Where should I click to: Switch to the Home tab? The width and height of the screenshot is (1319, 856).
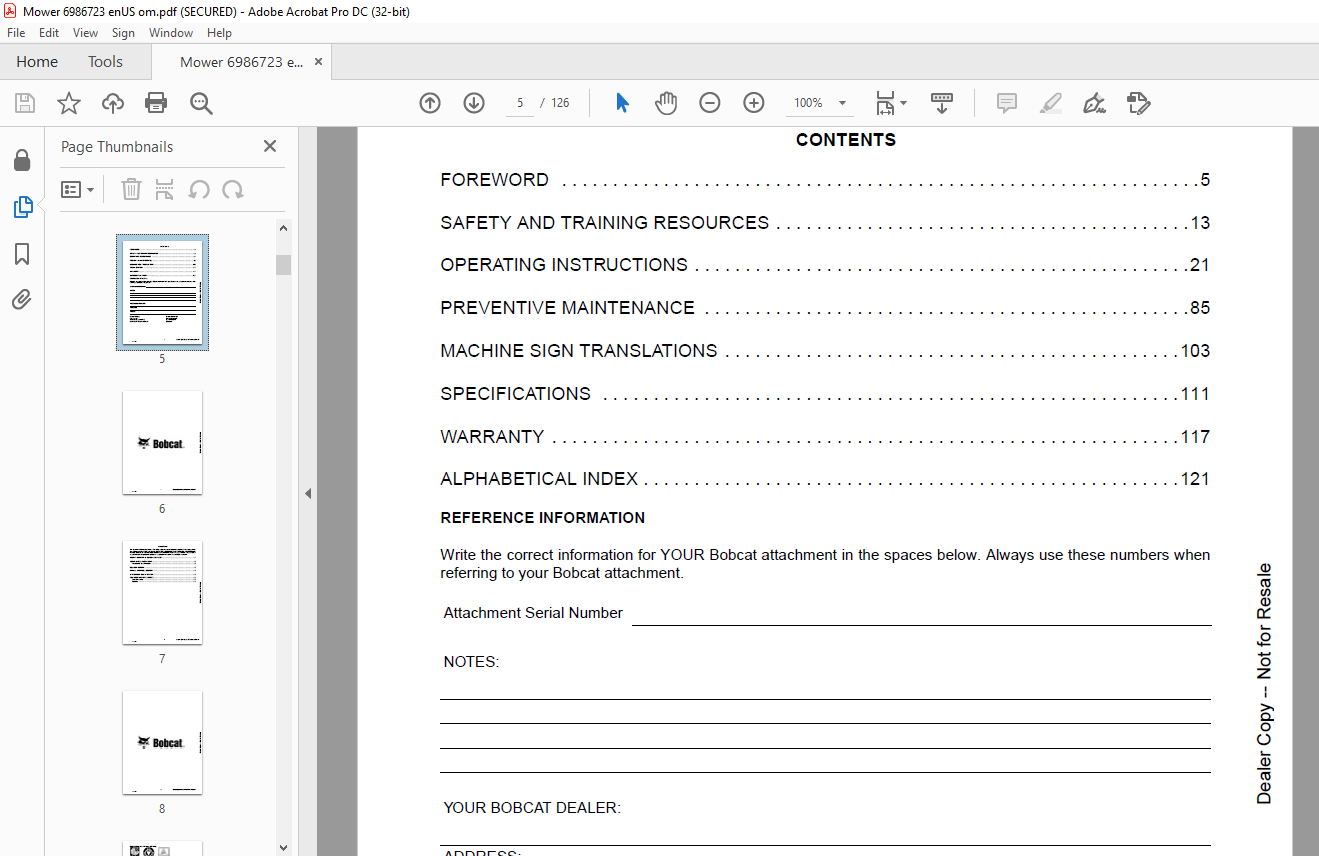pos(37,62)
